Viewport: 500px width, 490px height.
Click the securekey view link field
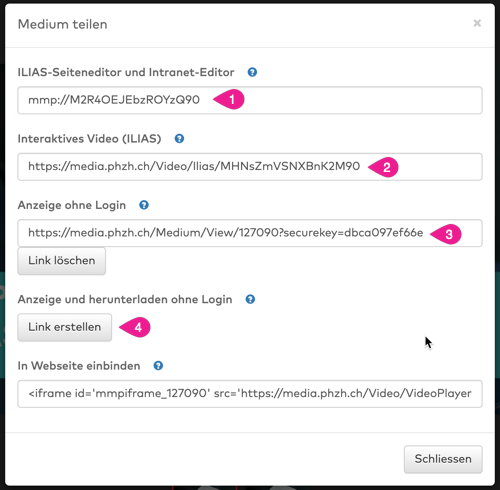tap(250, 233)
